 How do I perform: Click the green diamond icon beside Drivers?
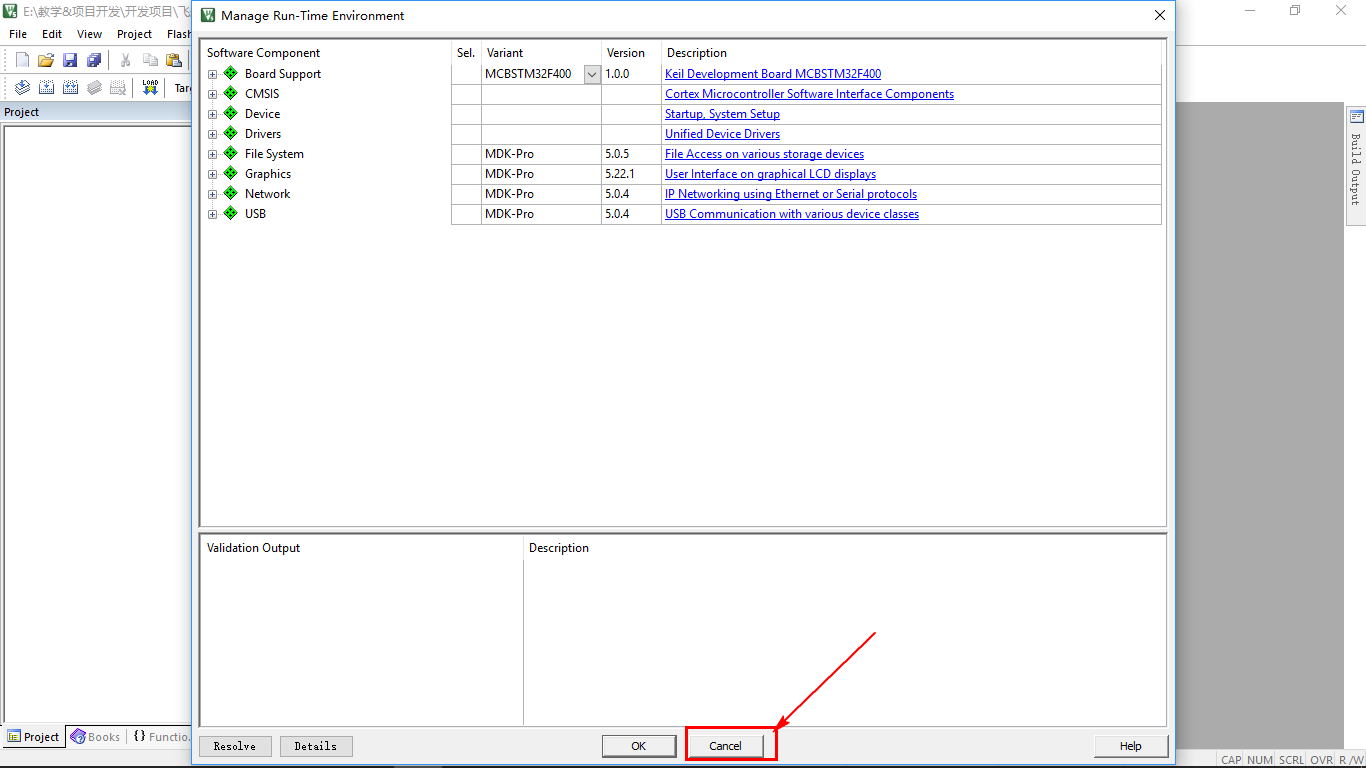coord(230,133)
